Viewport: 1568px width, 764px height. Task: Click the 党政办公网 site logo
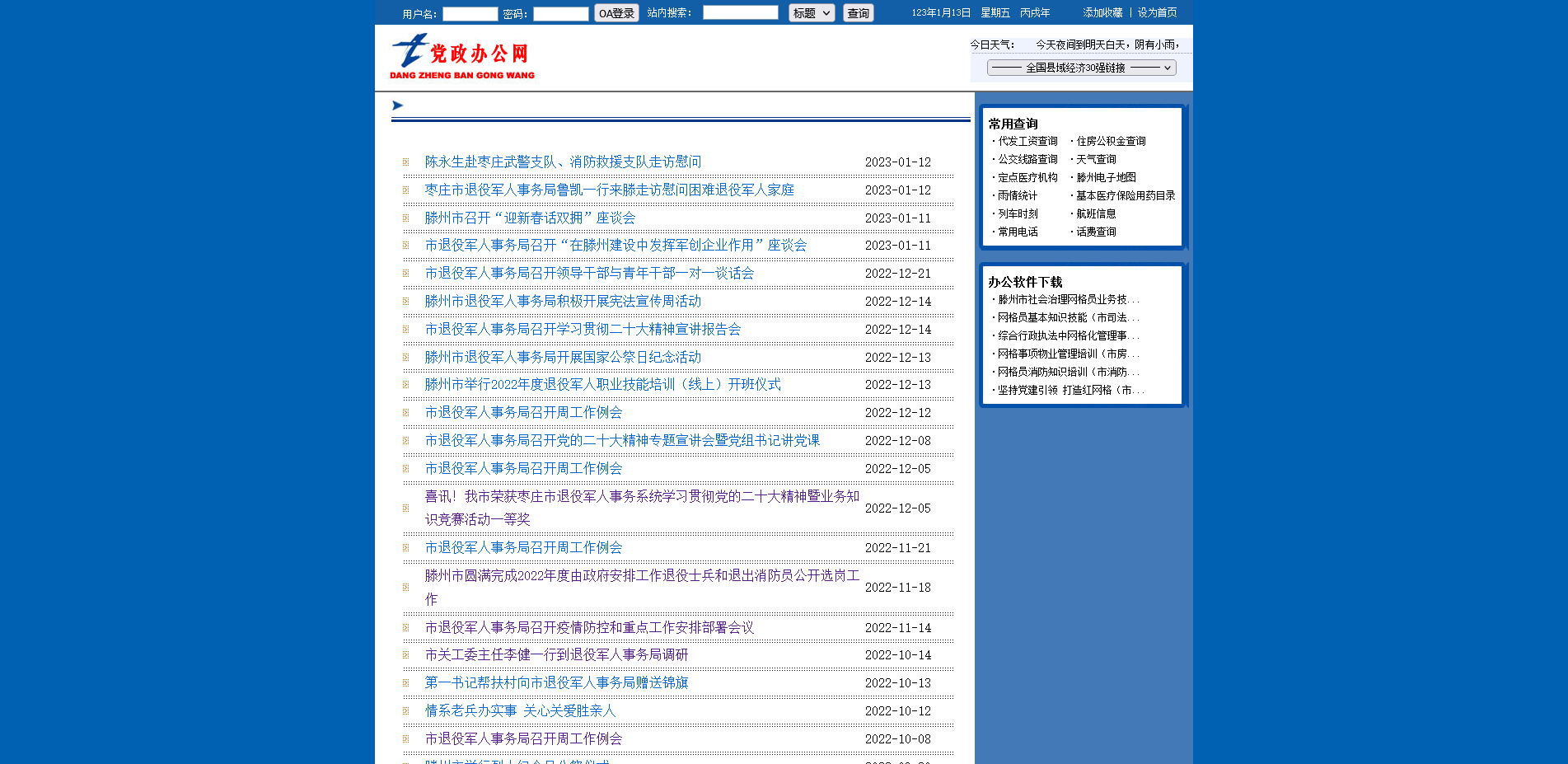tap(461, 56)
